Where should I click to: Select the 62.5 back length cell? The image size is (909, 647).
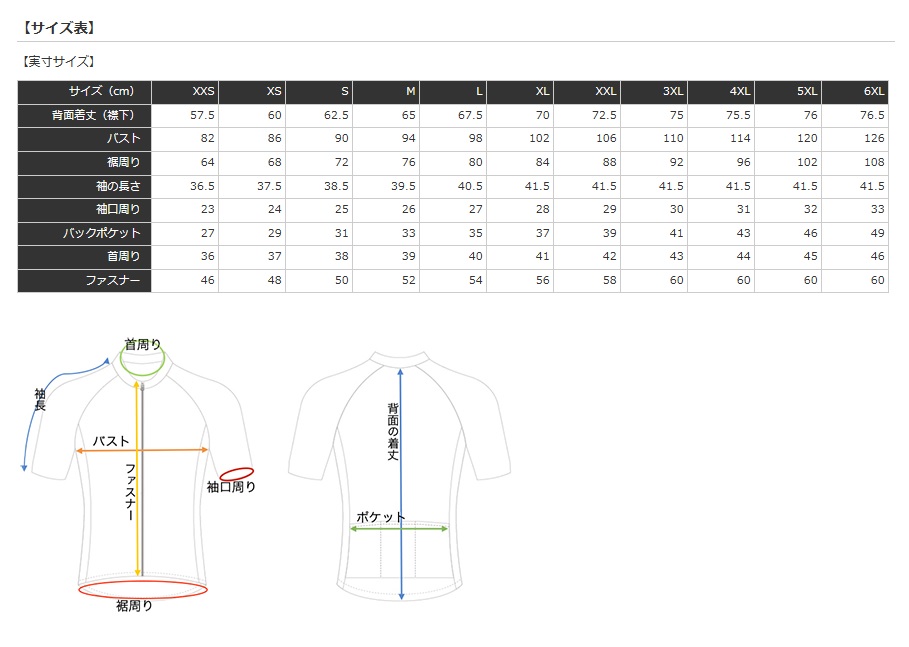[319, 115]
